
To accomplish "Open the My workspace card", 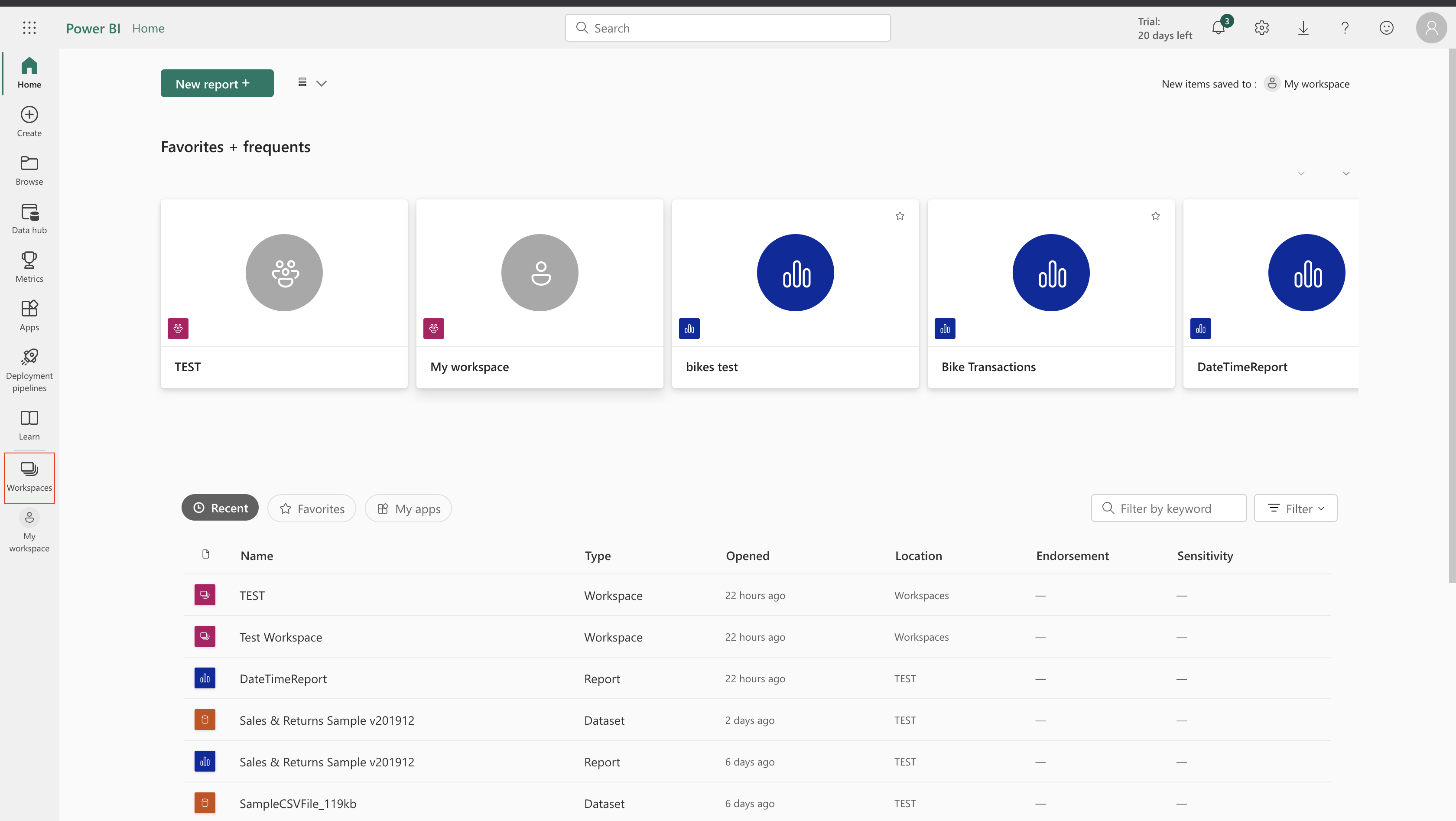I will tap(540, 293).
